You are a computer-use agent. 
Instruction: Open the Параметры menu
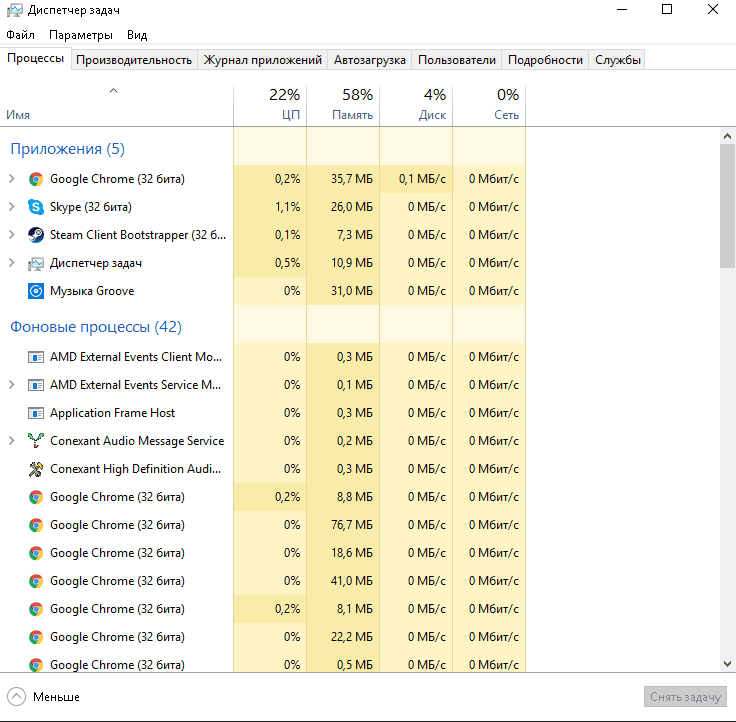click(x=81, y=35)
